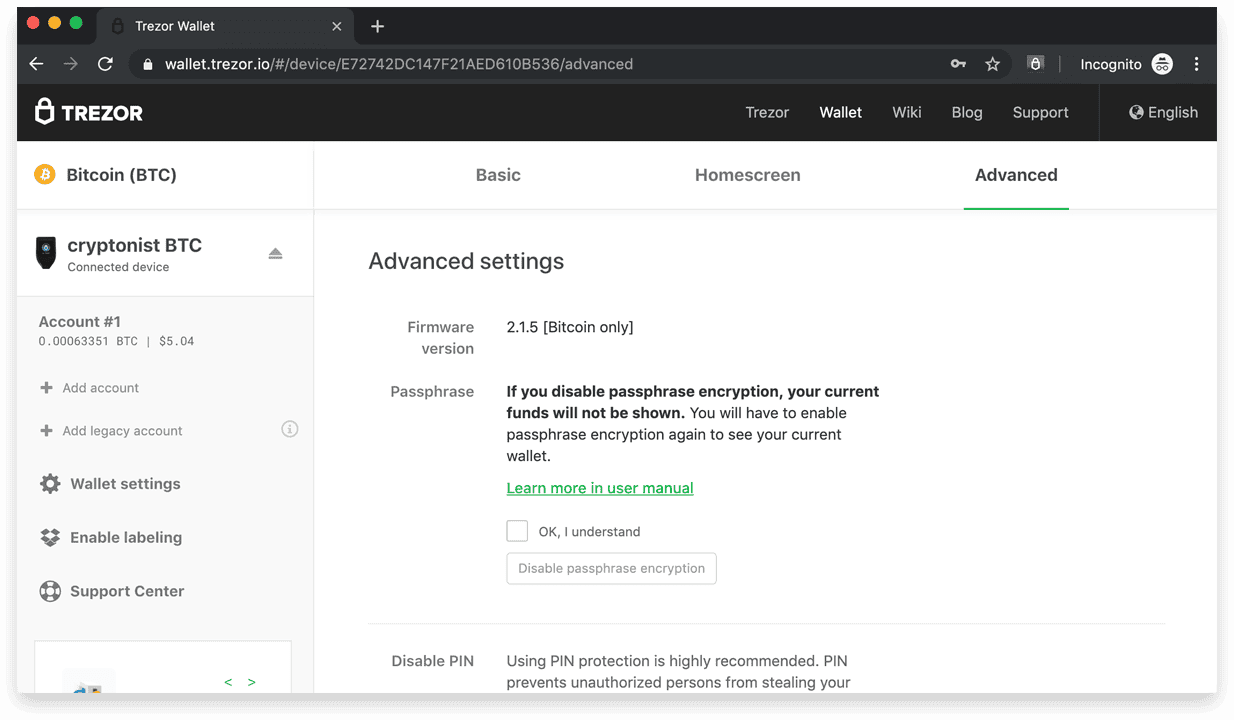Click the Add account link
The width and height of the screenshot is (1234, 720).
pos(101,388)
